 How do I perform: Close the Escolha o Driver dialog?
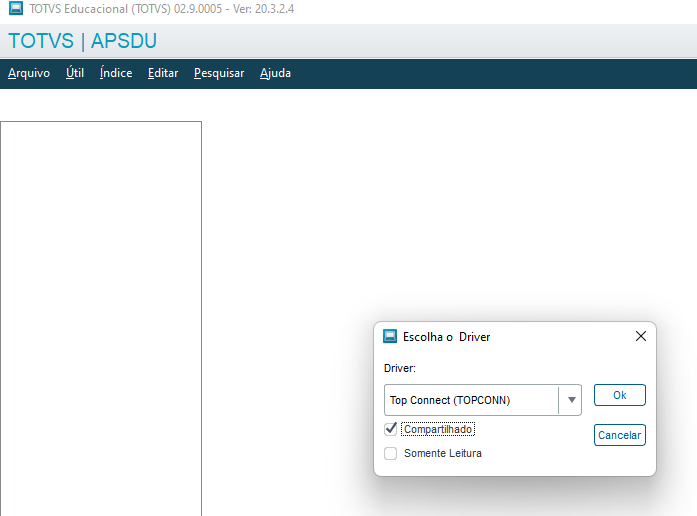(x=641, y=337)
